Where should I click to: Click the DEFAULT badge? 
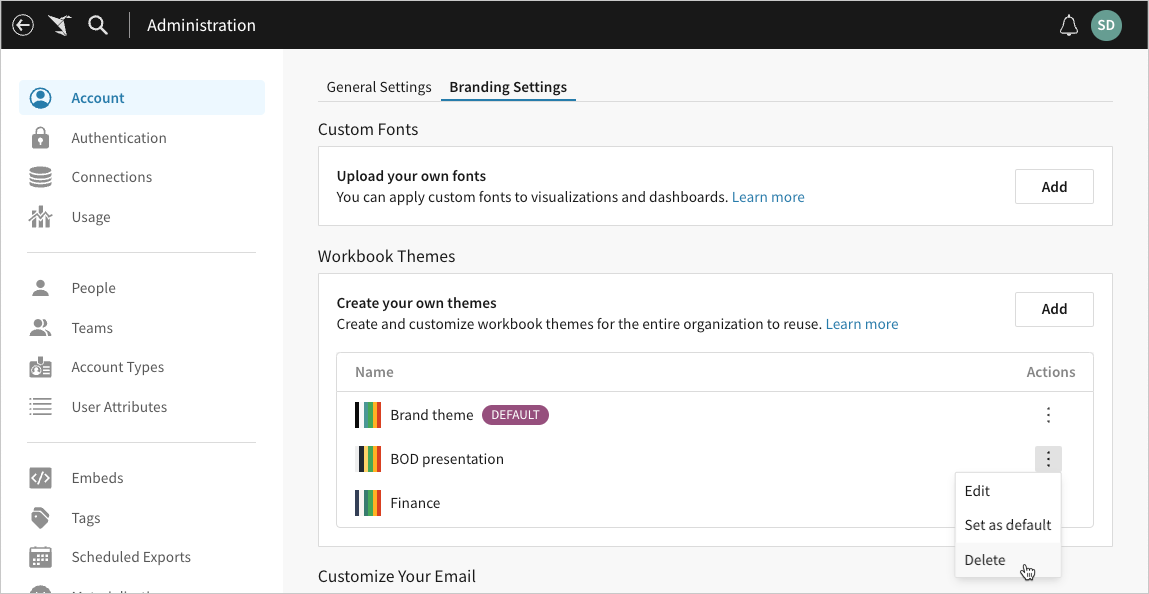tap(515, 415)
